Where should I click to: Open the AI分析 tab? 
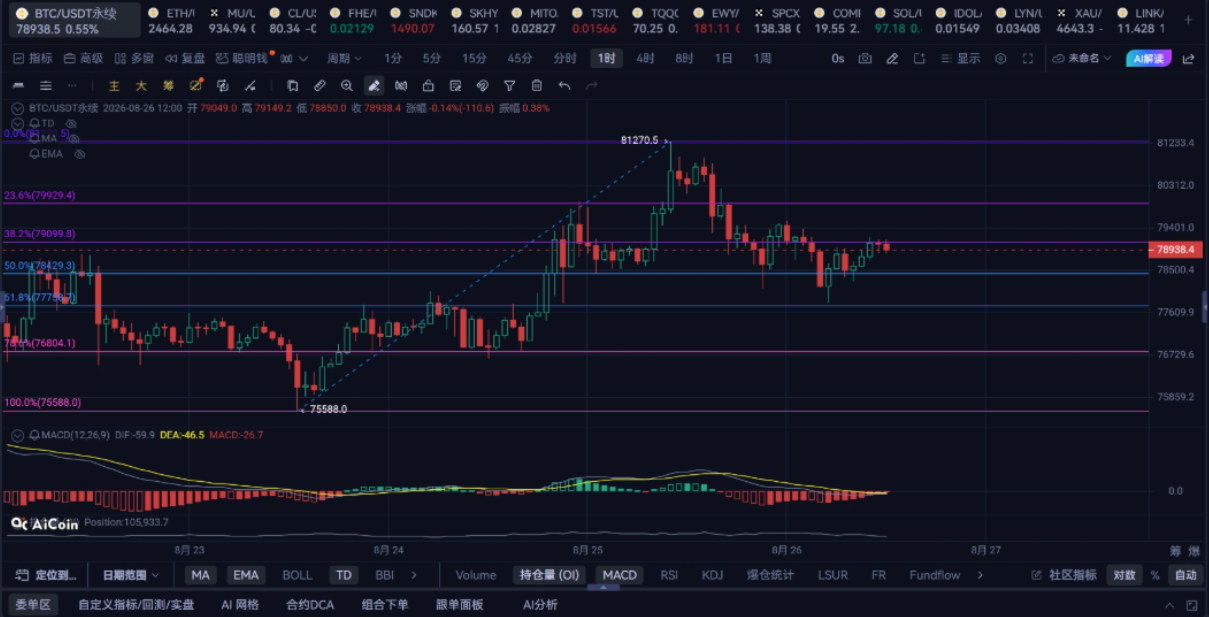[540, 604]
